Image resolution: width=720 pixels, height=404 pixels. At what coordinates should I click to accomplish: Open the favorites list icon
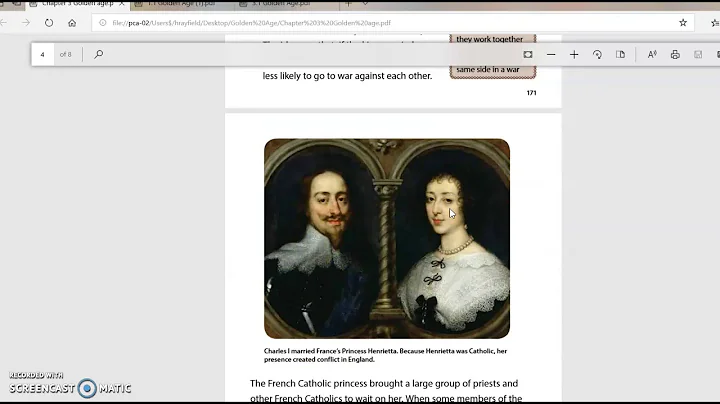[715, 23]
